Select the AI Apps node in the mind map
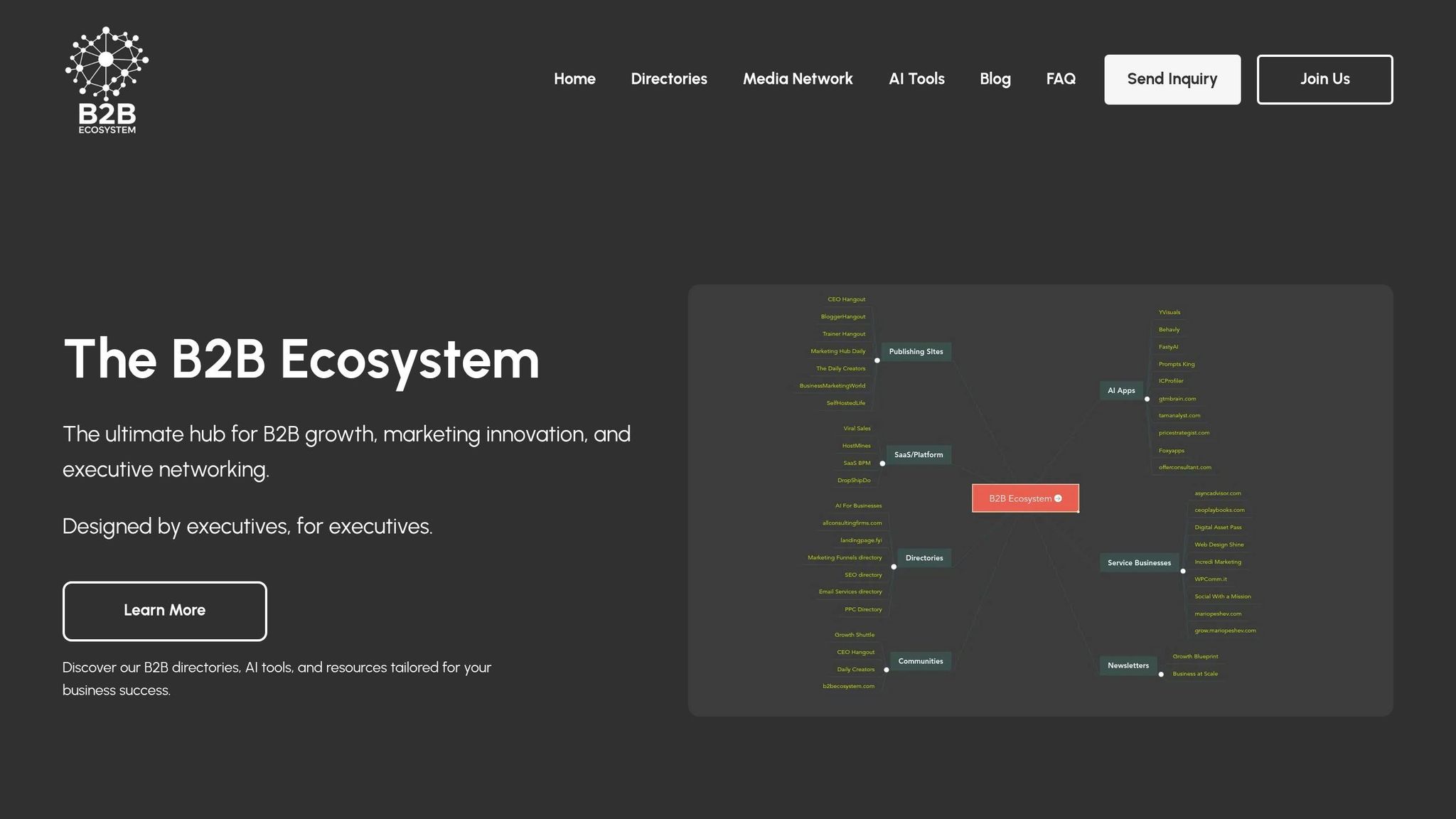 pos(1121,390)
